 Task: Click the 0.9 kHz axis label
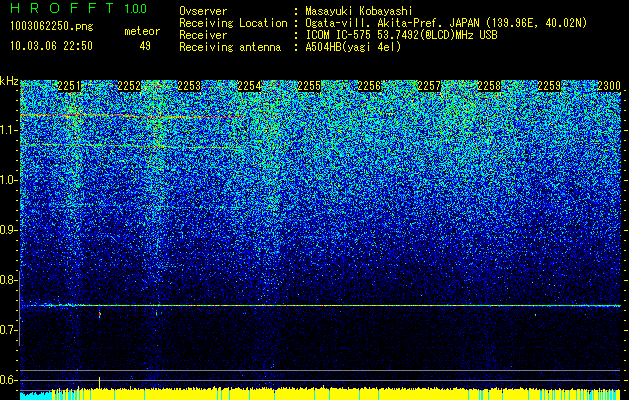9,230
